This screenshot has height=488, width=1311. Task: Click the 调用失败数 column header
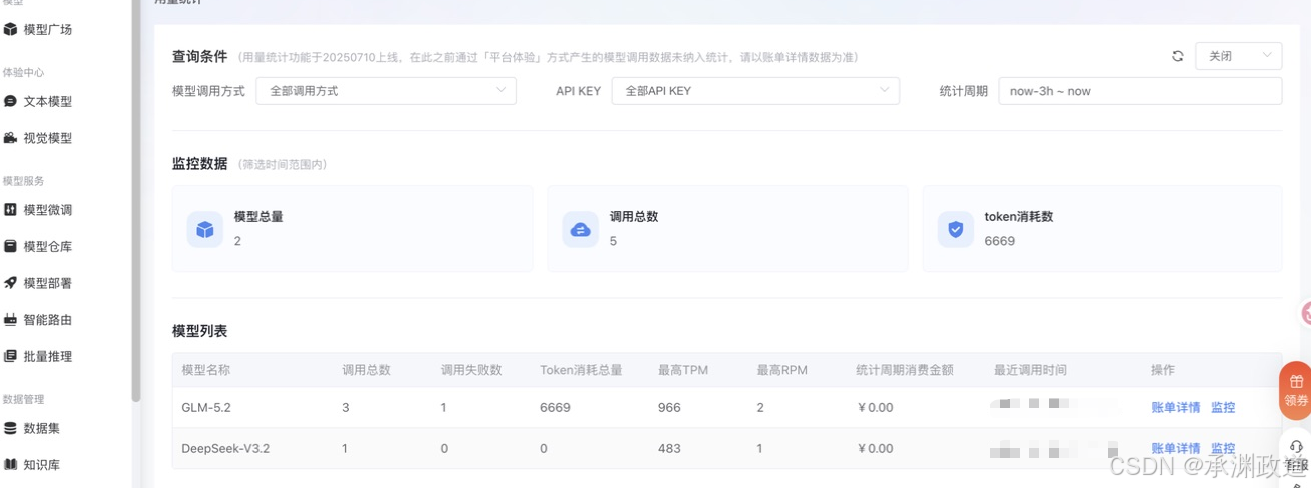point(471,370)
